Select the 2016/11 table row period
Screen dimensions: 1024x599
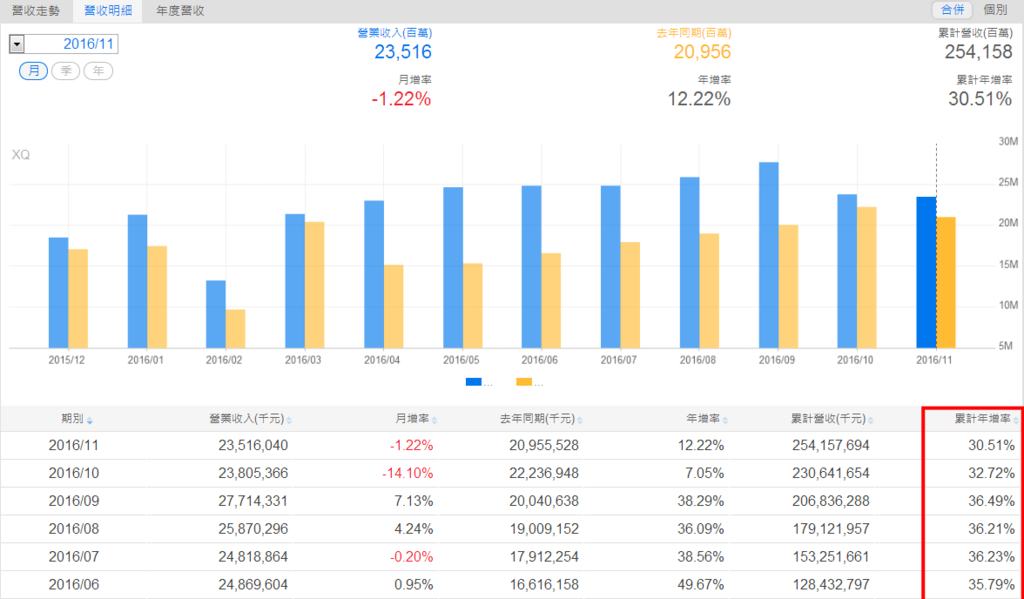point(73,445)
